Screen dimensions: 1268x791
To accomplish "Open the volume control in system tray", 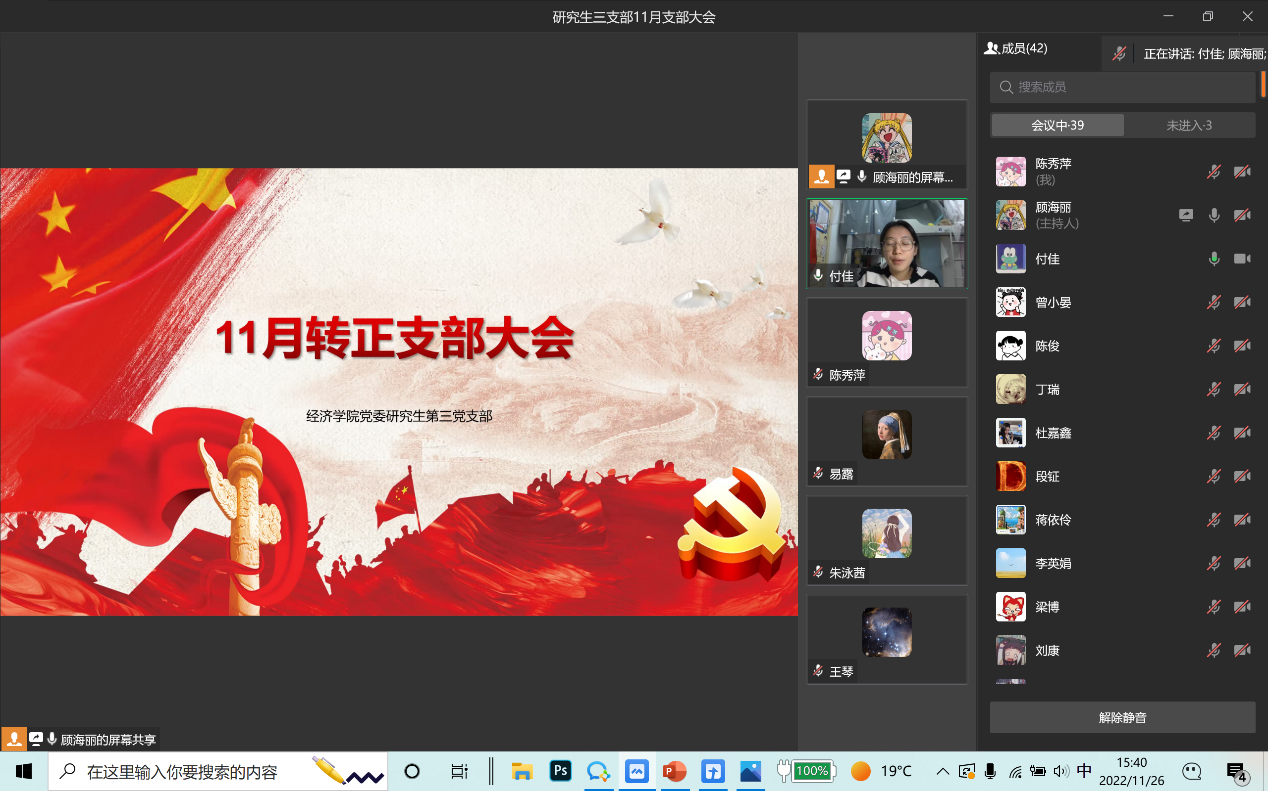I will (x=1061, y=771).
